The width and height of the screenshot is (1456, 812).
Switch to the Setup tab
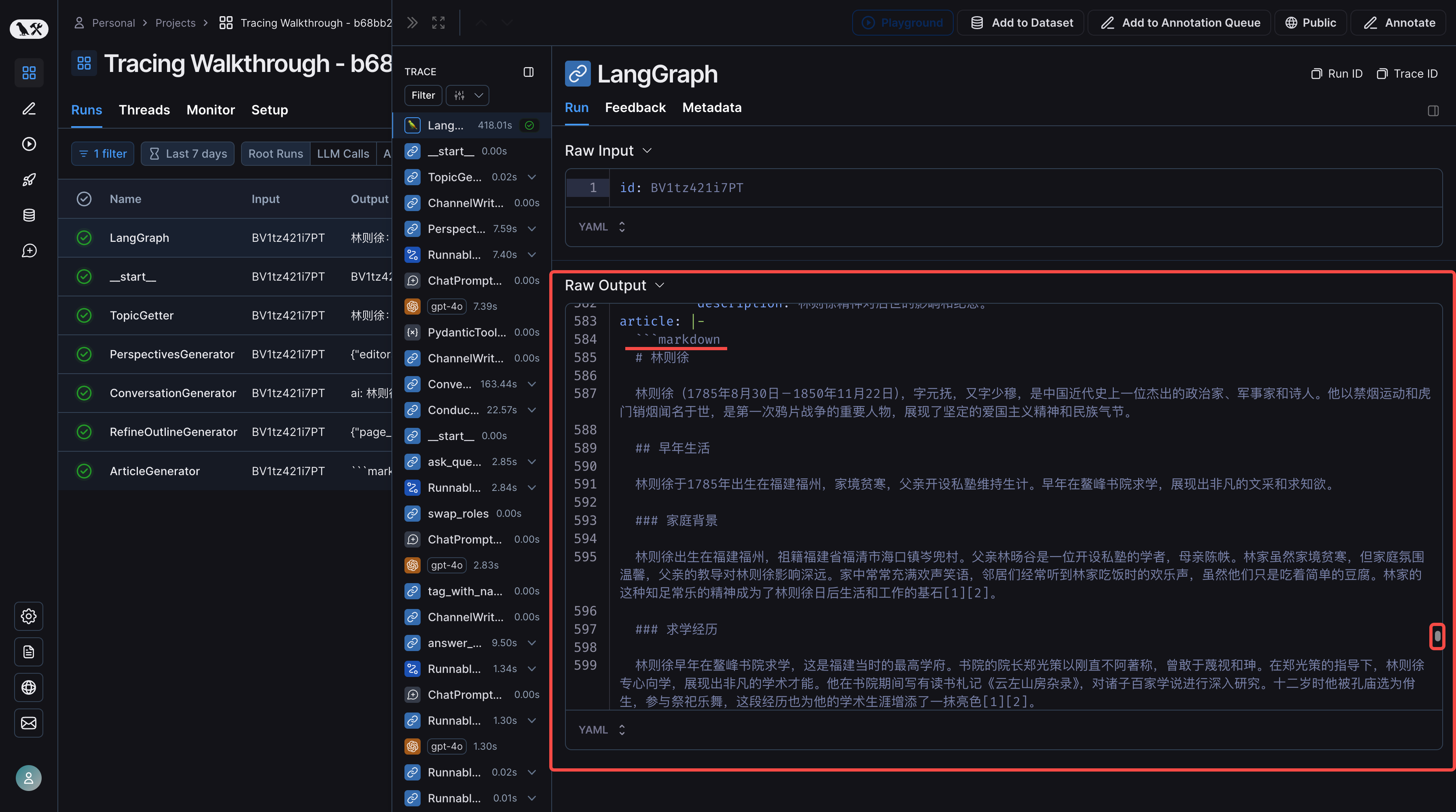coord(270,110)
